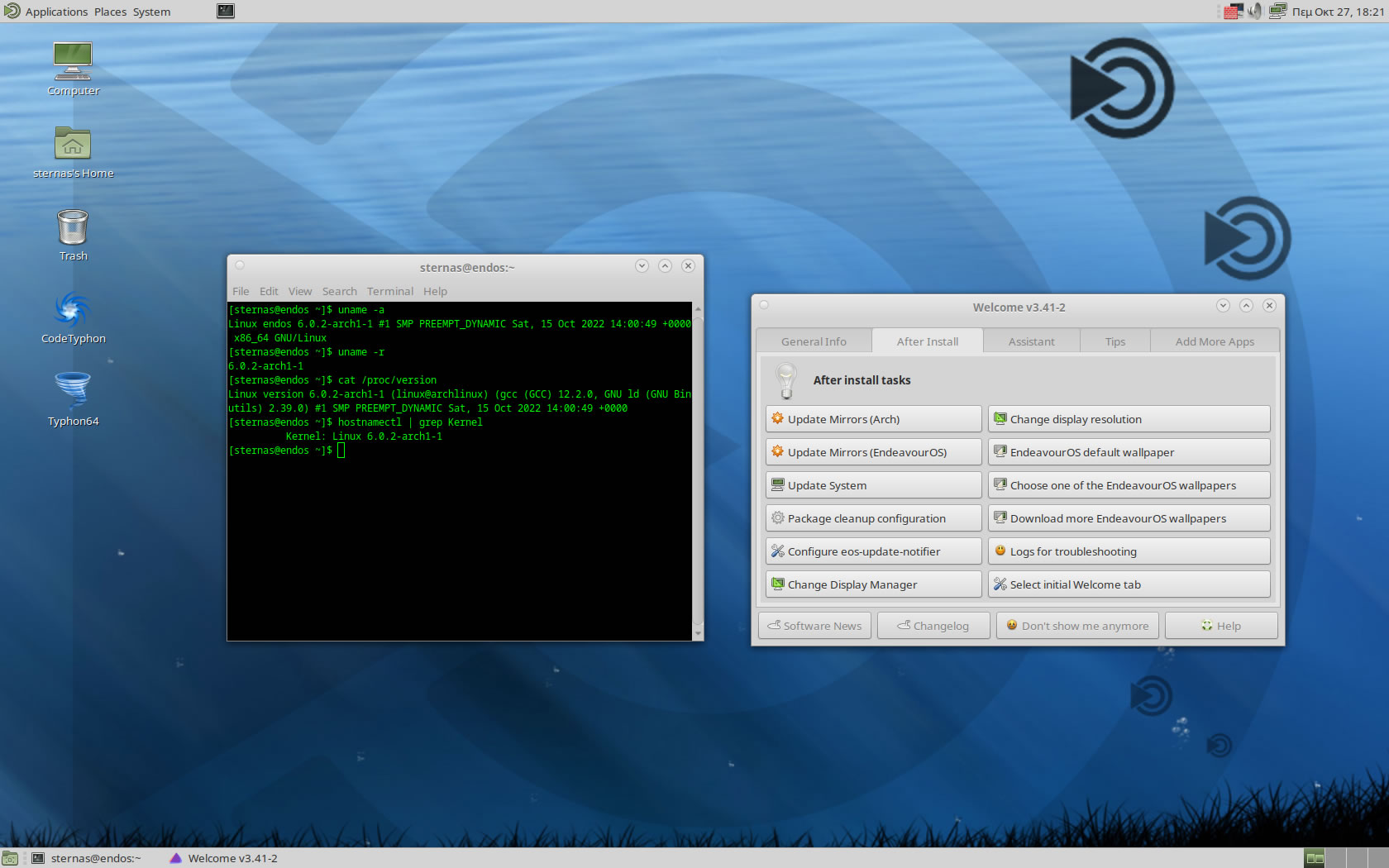Open Package cleanup configuration
The image size is (1389, 868).
(x=874, y=518)
